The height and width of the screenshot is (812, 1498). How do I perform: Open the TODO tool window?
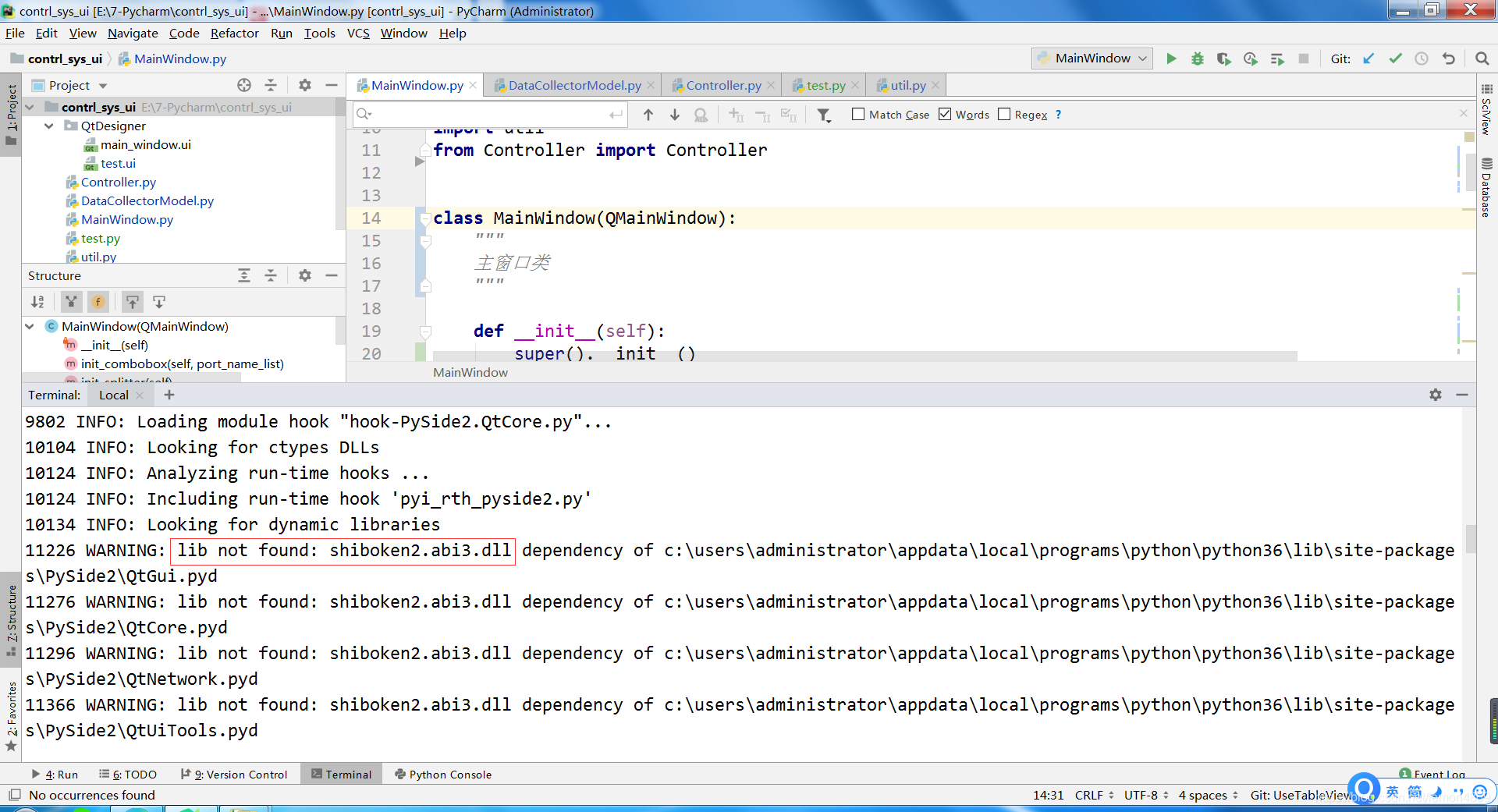pos(128,775)
